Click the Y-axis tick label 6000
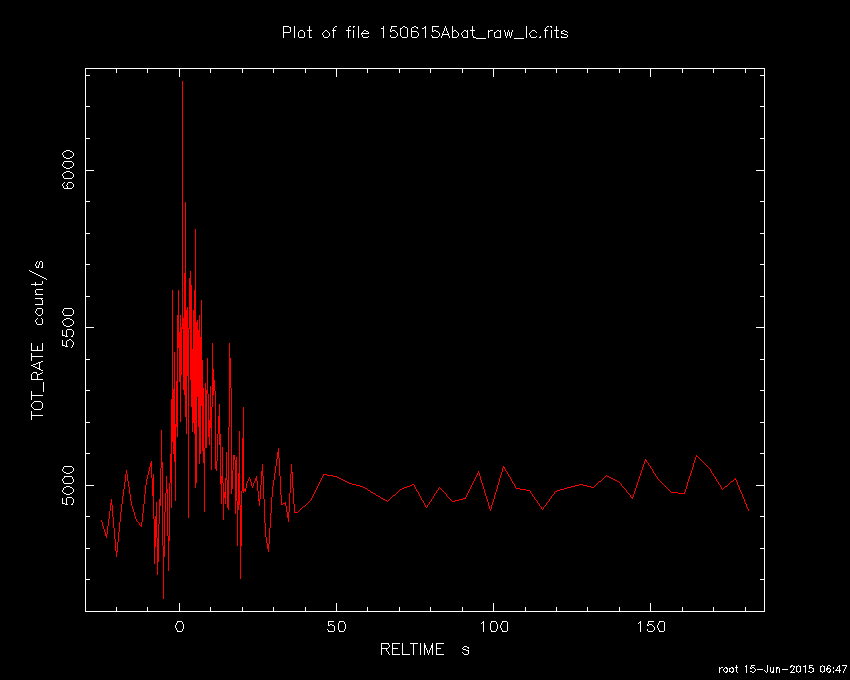 [x=69, y=170]
